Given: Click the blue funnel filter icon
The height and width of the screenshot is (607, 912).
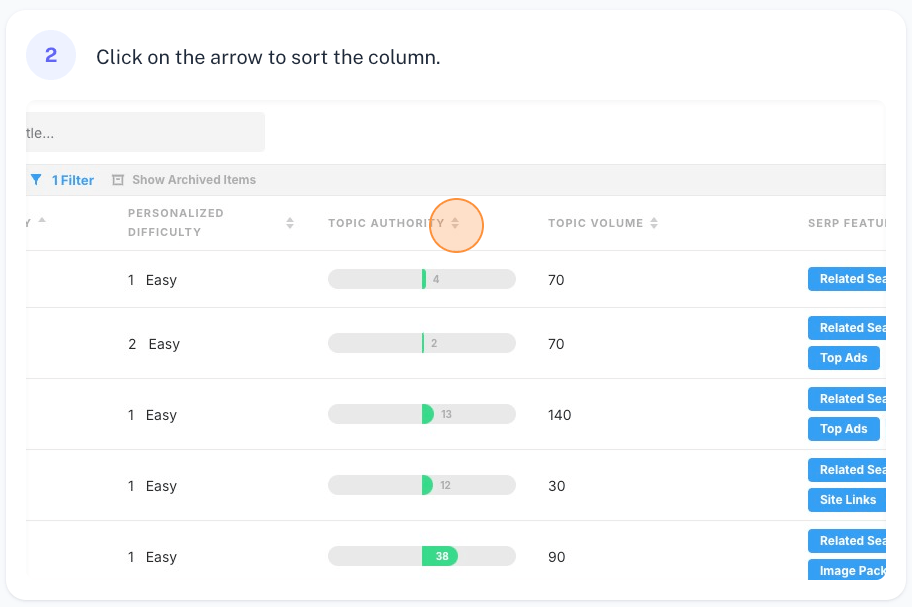Looking at the screenshot, I should [36, 180].
